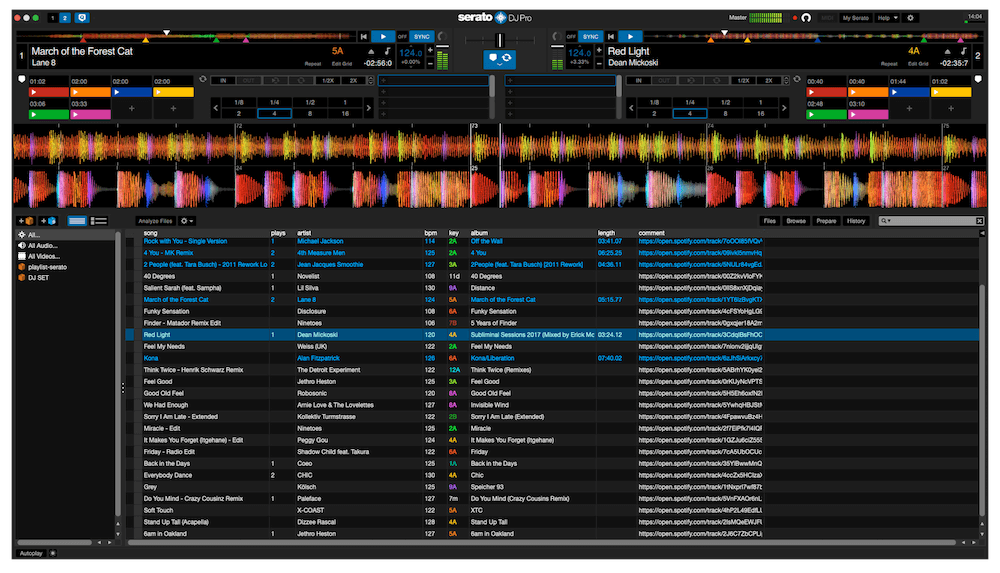This screenshot has width=1000, height=573.
Task: Open the settings gear in top bar
Action: (911, 18)
